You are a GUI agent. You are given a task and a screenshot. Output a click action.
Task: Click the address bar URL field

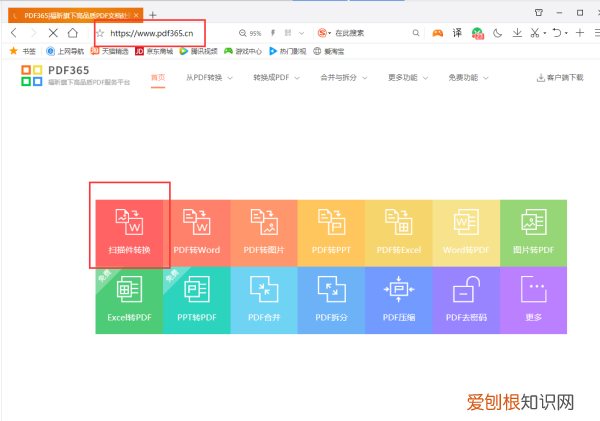click(152, 33)
